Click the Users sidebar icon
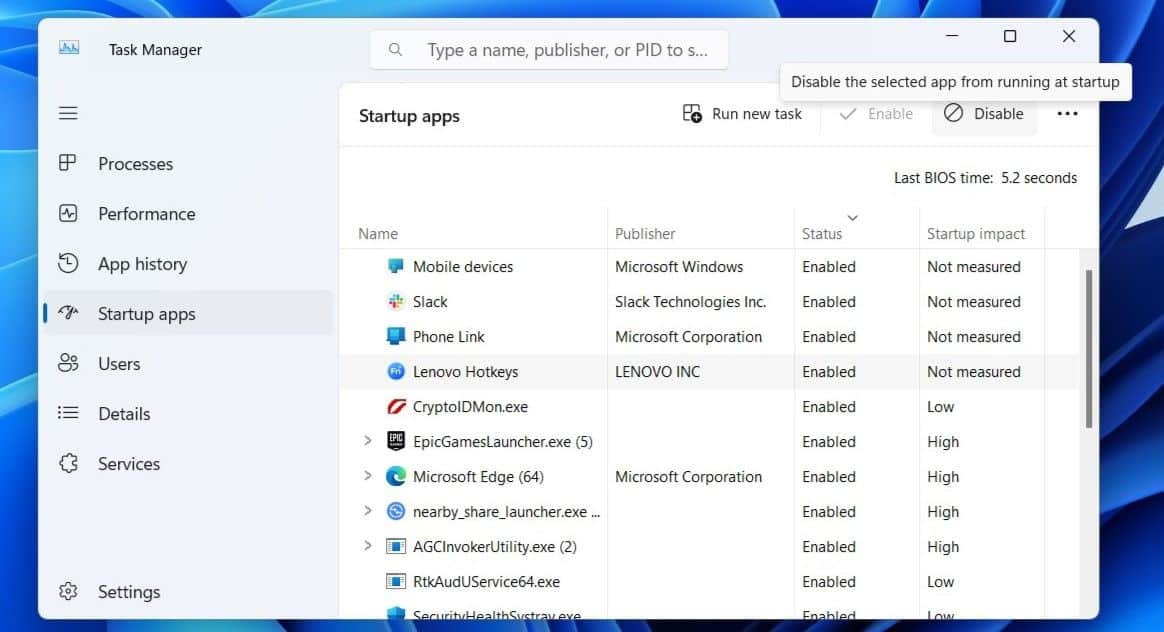The image size is (1164, 632). click(x=68, y=363)
